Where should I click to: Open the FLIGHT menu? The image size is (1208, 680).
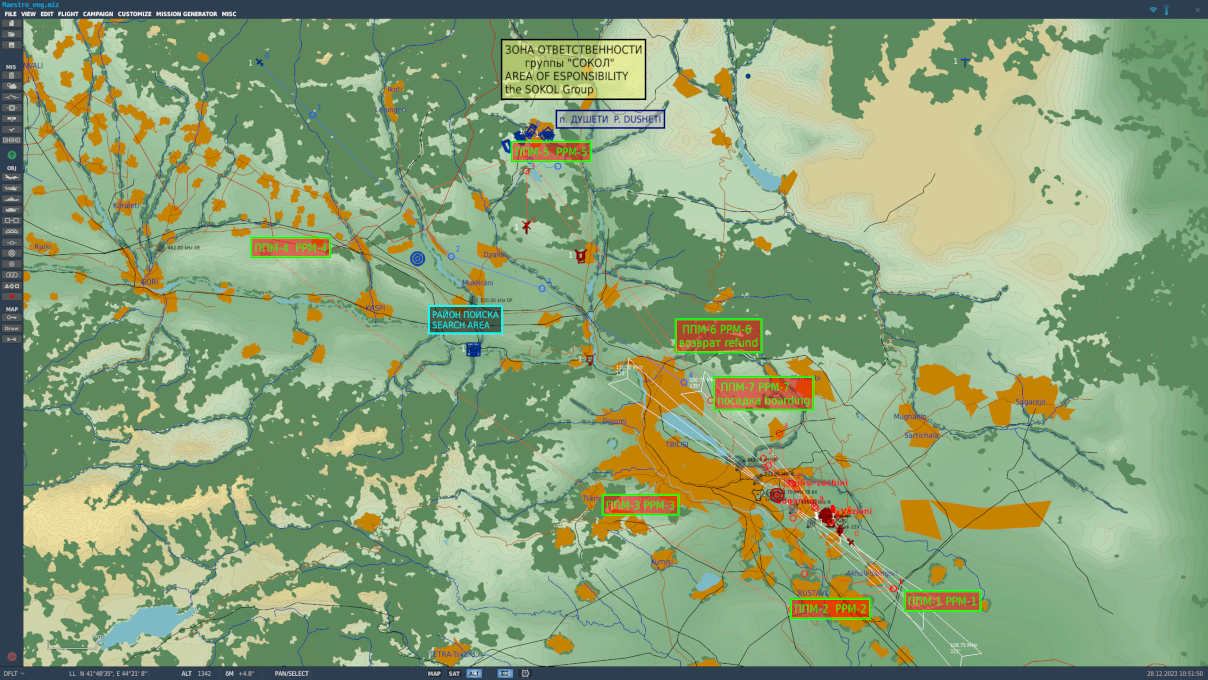(x=68, y=14)
